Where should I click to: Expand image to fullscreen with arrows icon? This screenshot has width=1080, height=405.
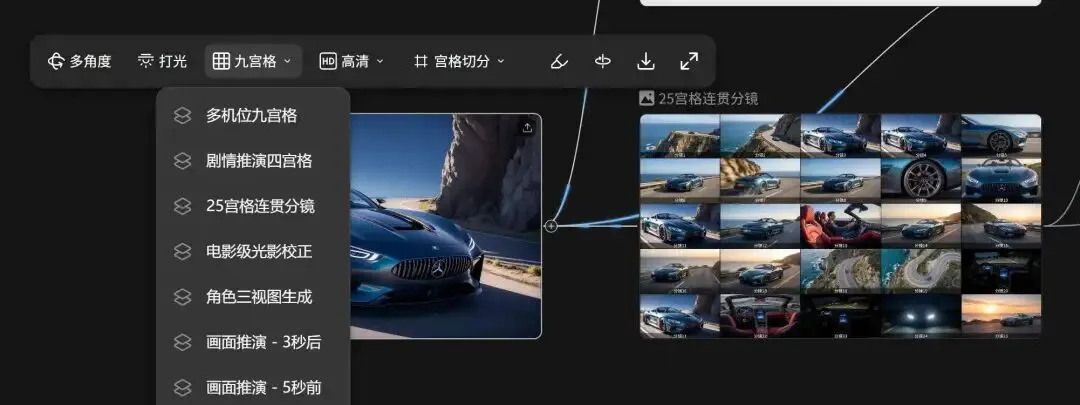(689, 61)
